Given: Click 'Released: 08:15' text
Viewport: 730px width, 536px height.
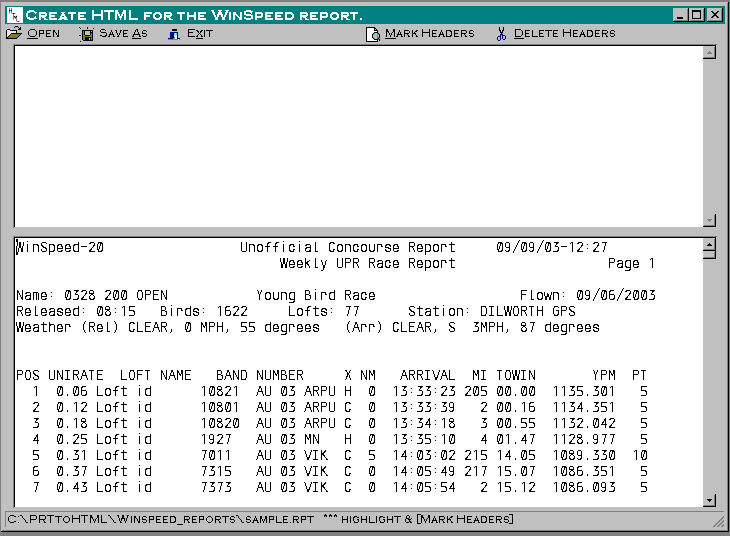Looking at the screenshot, I should (x=76, y=311).
